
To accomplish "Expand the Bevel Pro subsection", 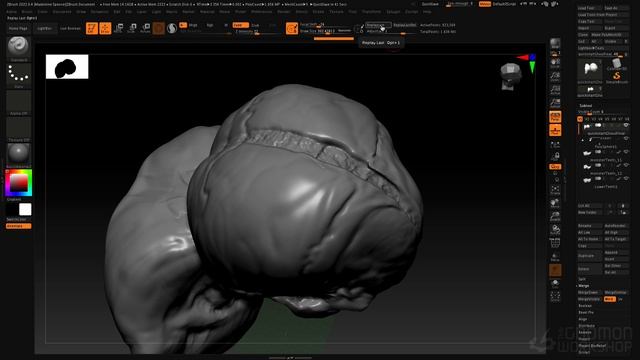I will 586,312.
